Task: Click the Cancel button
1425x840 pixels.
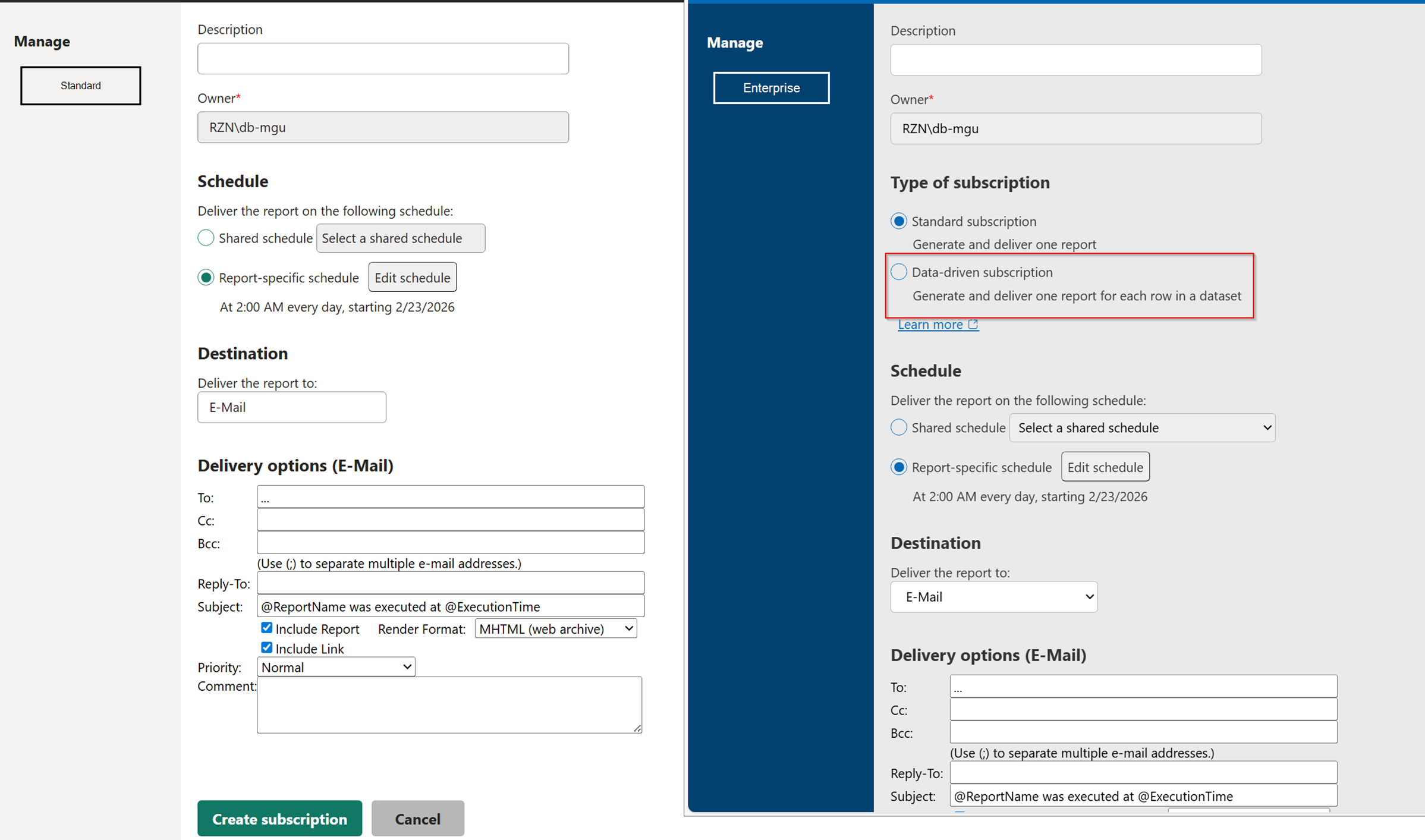Action: [417, 819]
